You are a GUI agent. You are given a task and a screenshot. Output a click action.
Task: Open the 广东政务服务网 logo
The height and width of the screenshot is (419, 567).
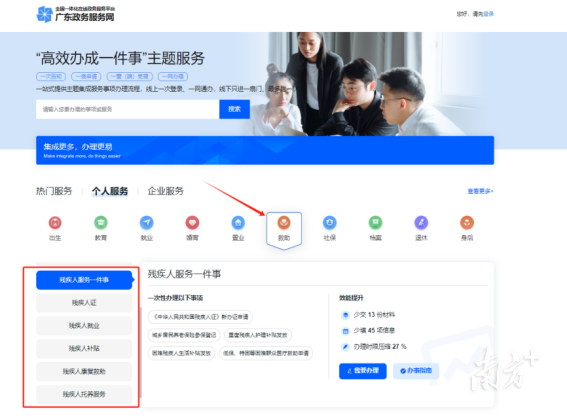[76, 14]
